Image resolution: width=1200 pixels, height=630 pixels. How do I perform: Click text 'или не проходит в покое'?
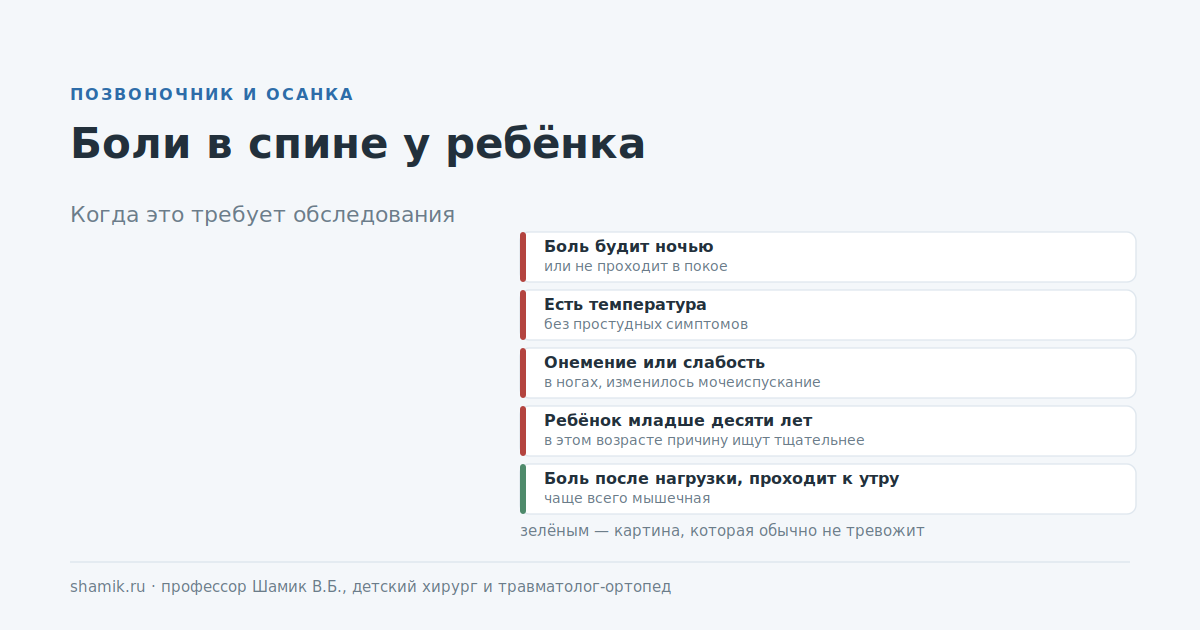coord(636,267)
